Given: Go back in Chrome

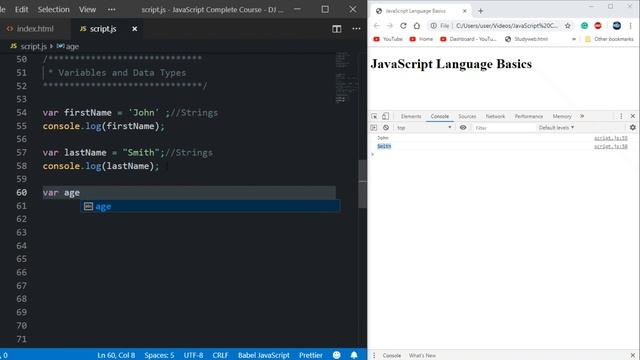Looking at the screenshot, I should coord(376,26).
